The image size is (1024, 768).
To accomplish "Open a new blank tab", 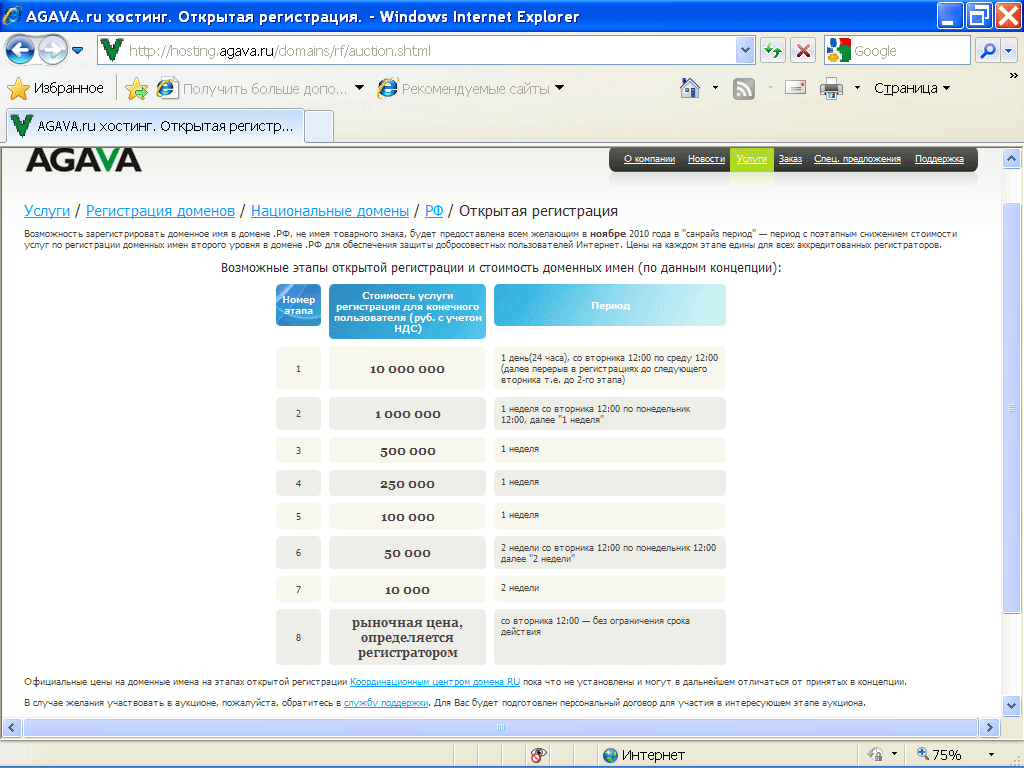I will [319, 127].
